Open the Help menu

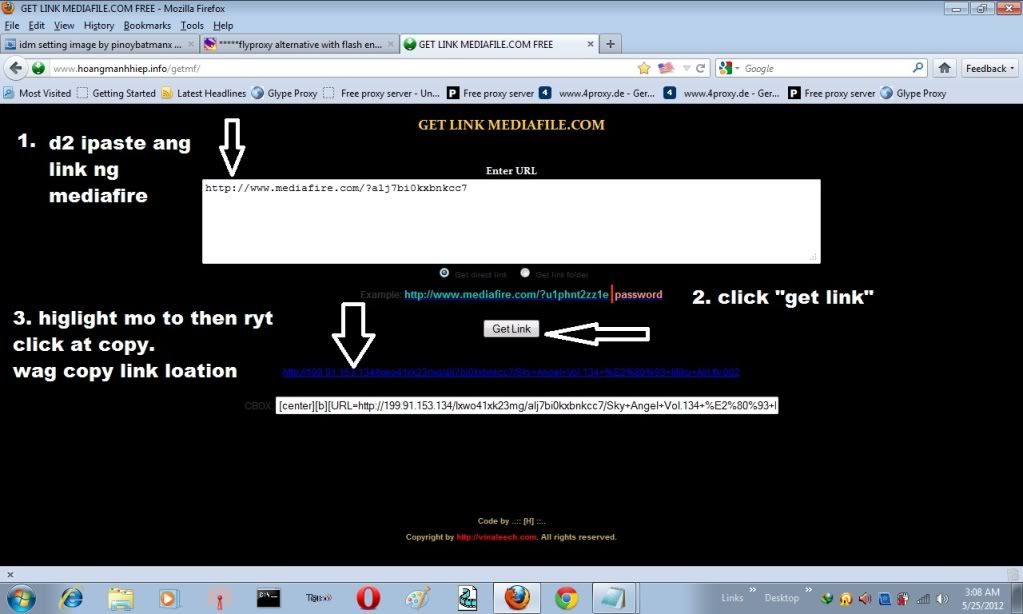click(x=223, y=25)
